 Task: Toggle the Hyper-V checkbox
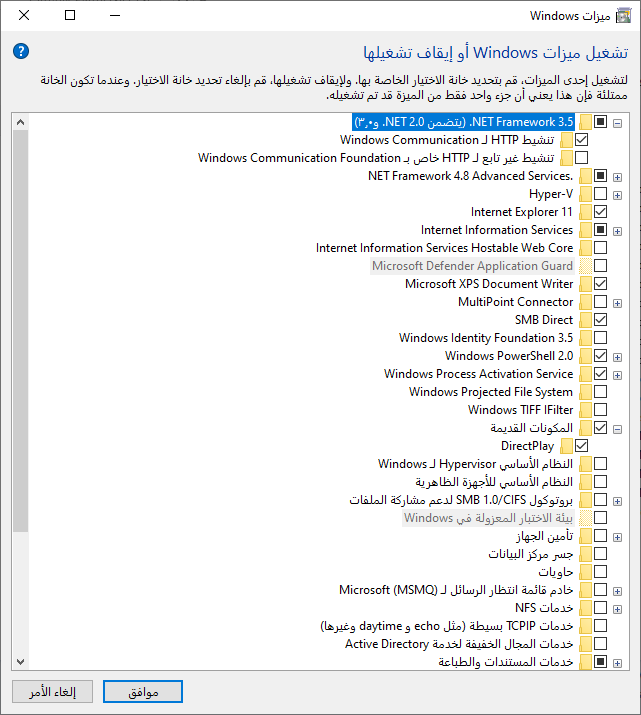click(600, 194)
